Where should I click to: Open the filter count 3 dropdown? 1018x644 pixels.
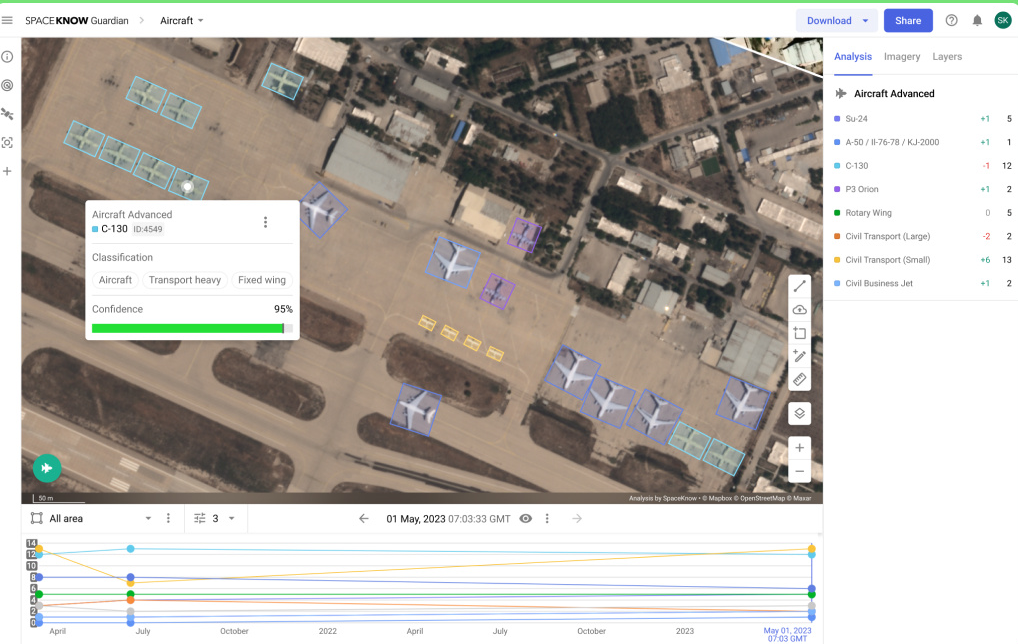tap(214, 518)
